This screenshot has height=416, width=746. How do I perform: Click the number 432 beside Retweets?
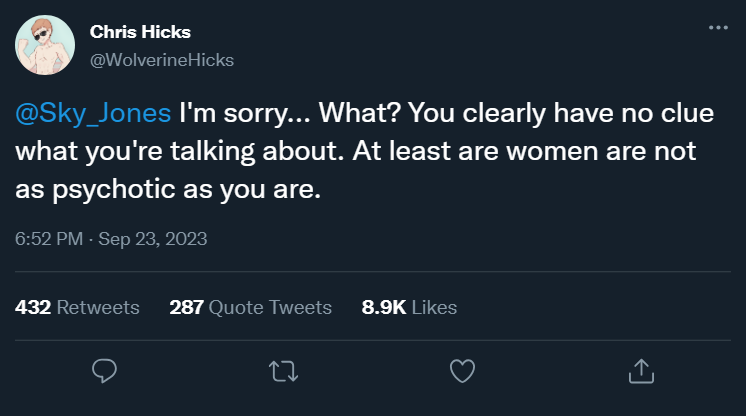coord(33,307)
